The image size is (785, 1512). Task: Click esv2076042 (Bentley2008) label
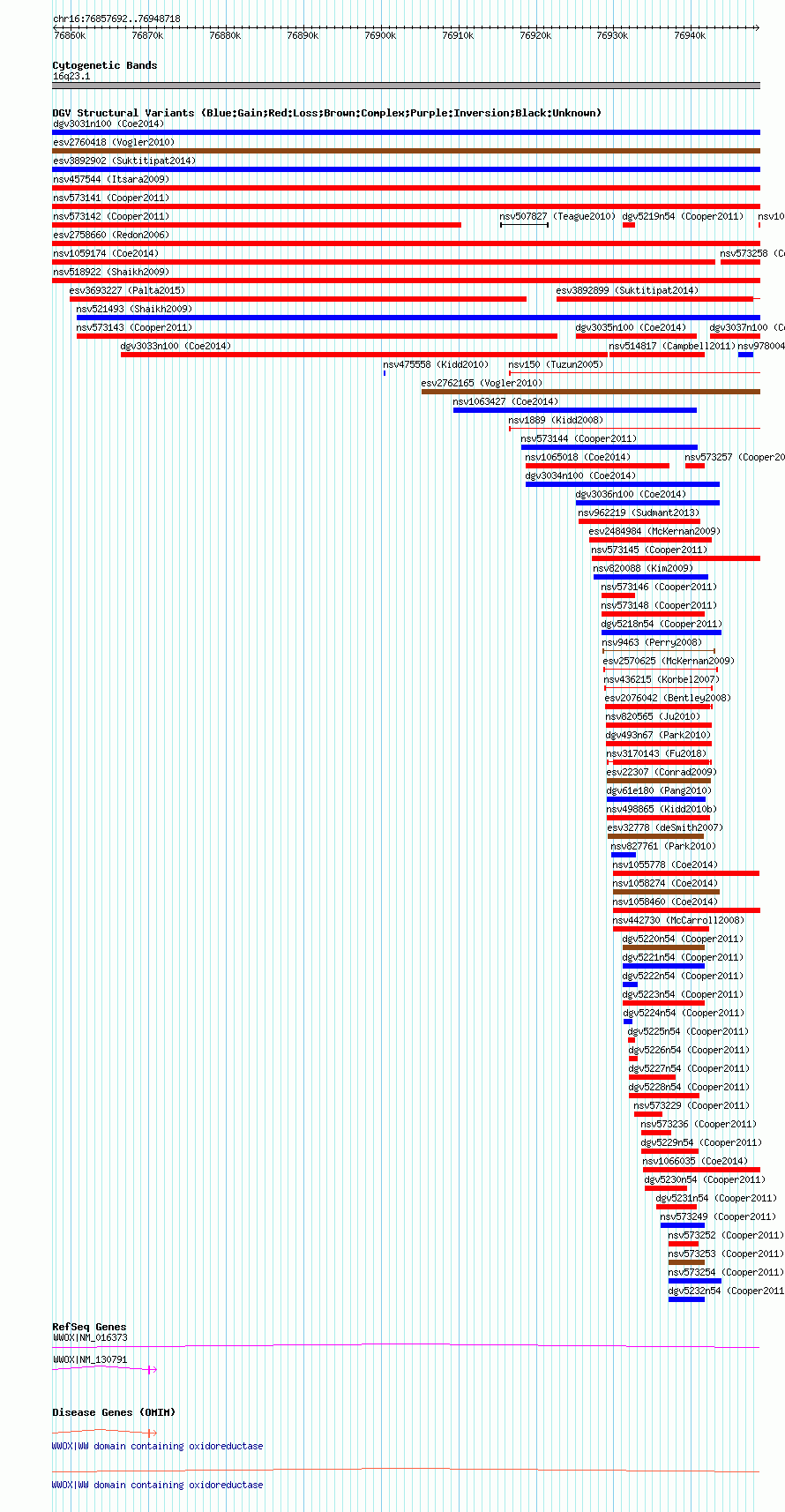pyautogui.click(x=669, y=698)
